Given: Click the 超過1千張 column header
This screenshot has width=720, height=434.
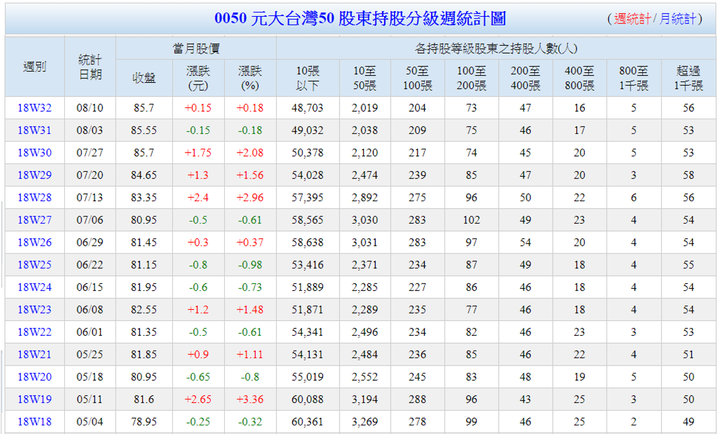Looking at the screenshot, I should (x=688, y=78).
